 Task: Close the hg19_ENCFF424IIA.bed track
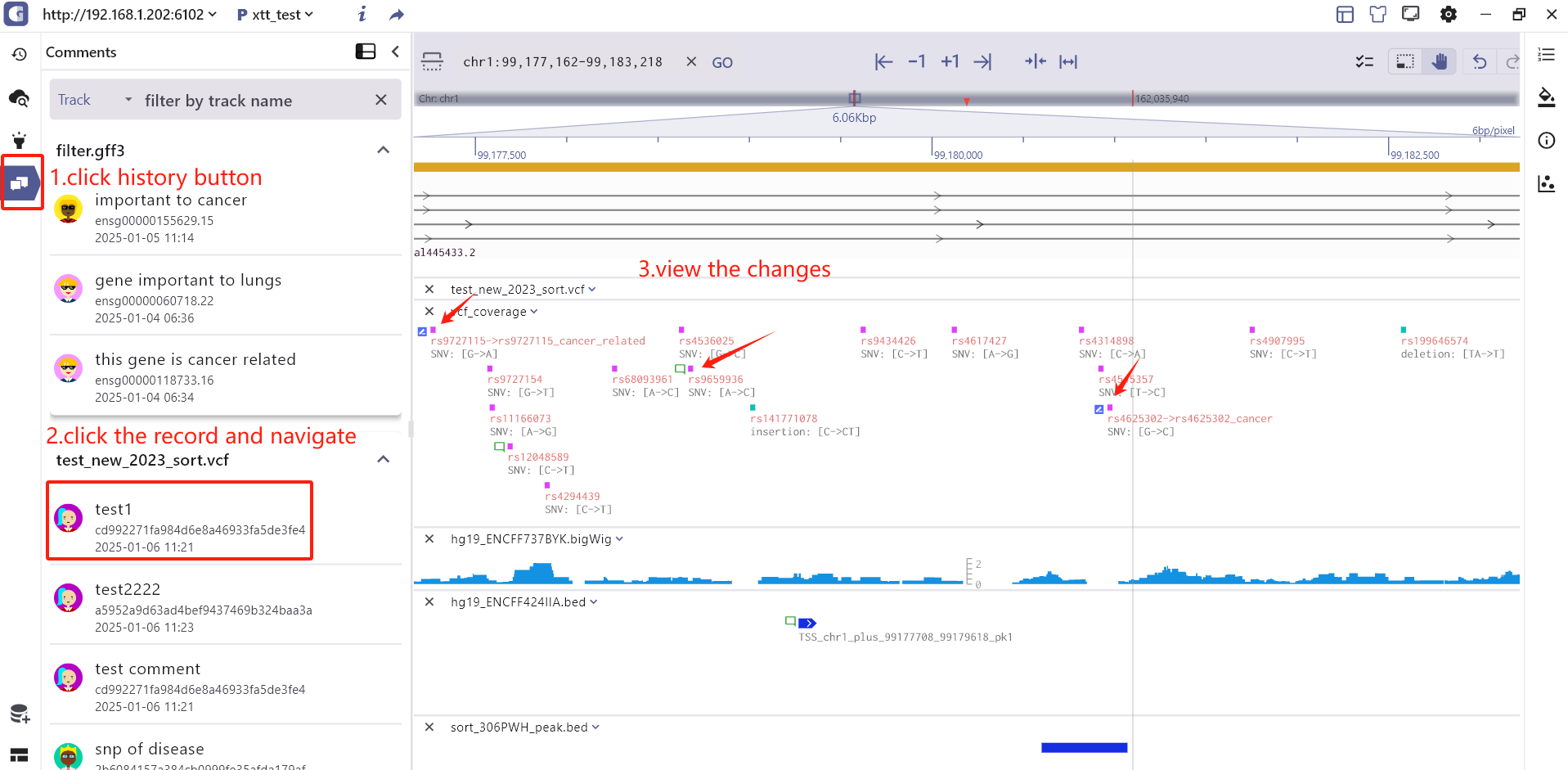pos(429,602)
